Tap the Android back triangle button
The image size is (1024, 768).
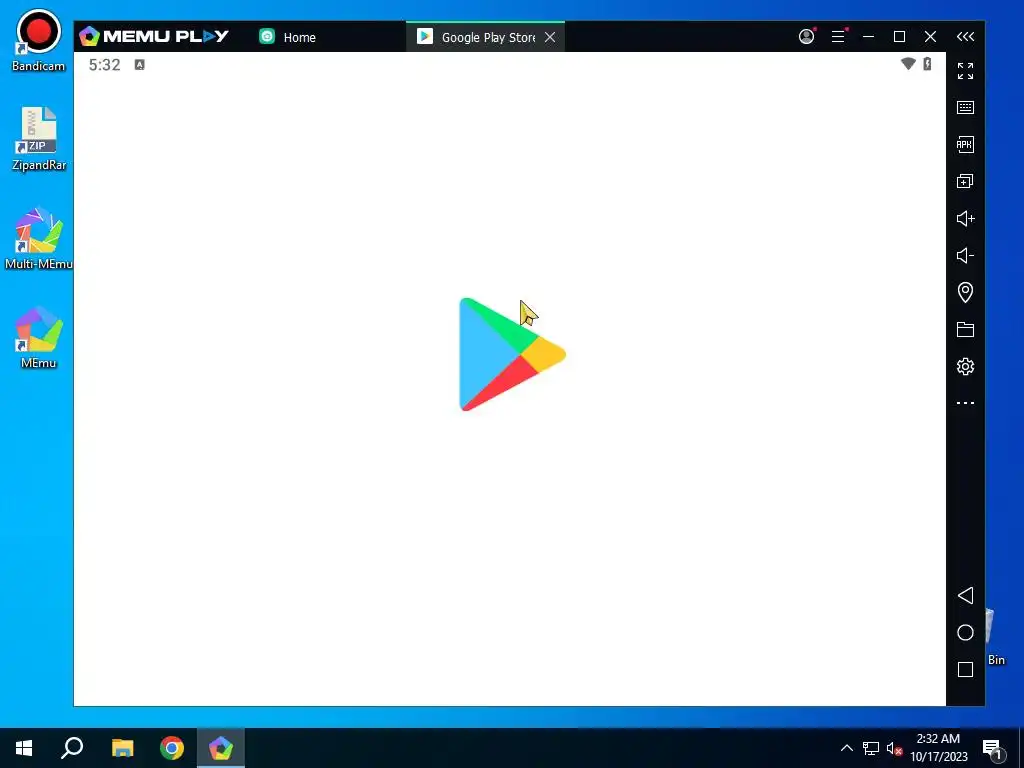(x=965, y=595)
